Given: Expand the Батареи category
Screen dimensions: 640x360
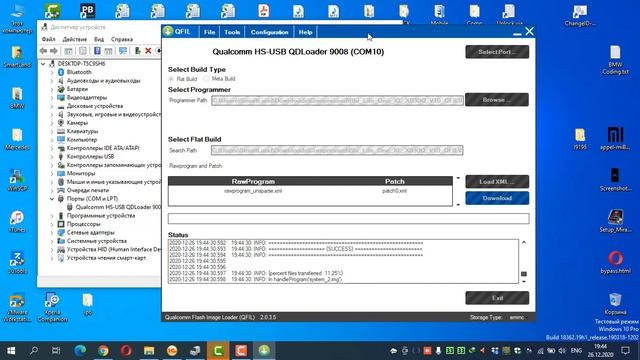Looking at the screenshot, I should pos(52,89).
